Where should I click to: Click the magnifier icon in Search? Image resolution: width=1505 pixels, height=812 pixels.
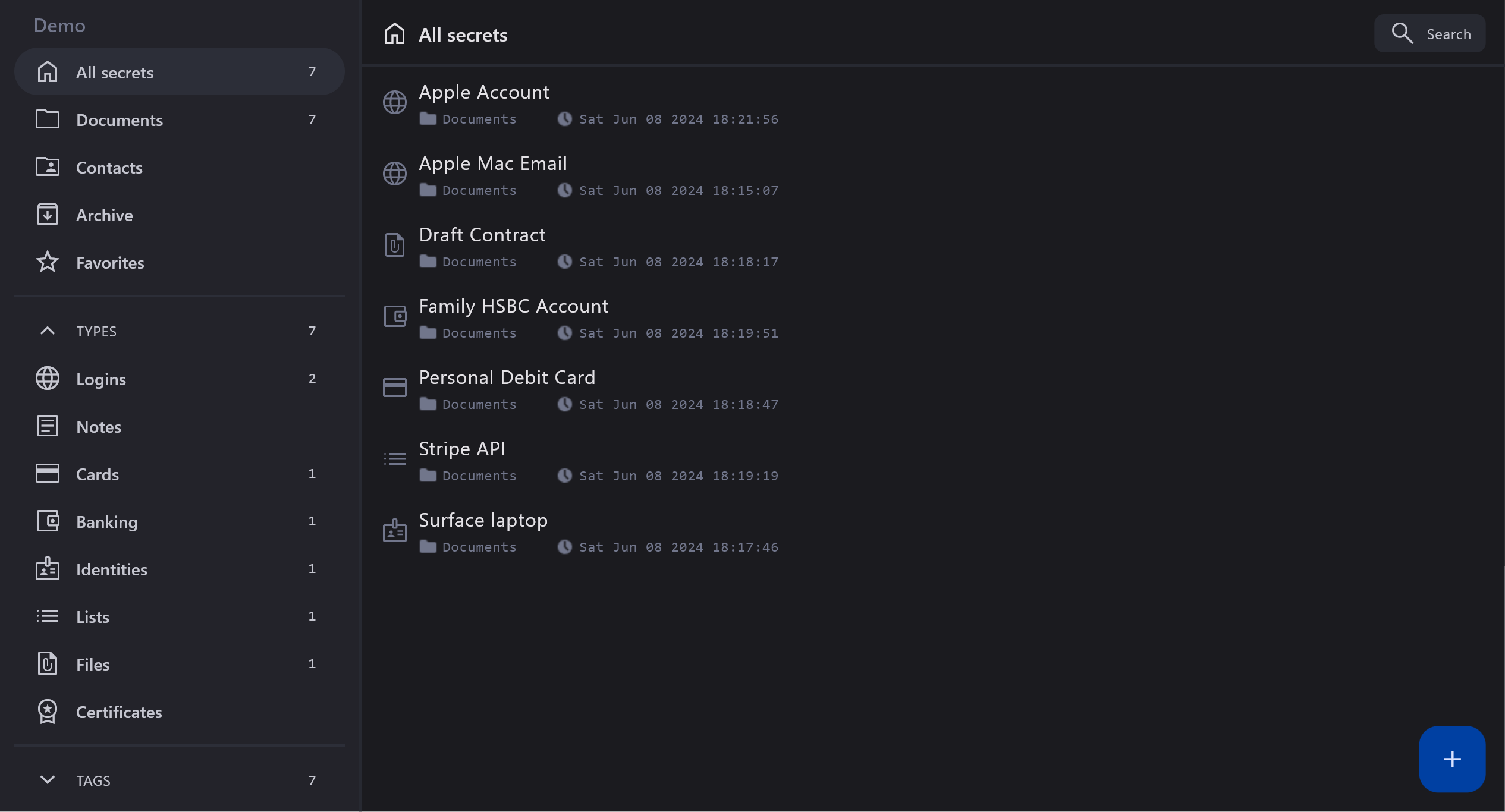coord(1402,34)
